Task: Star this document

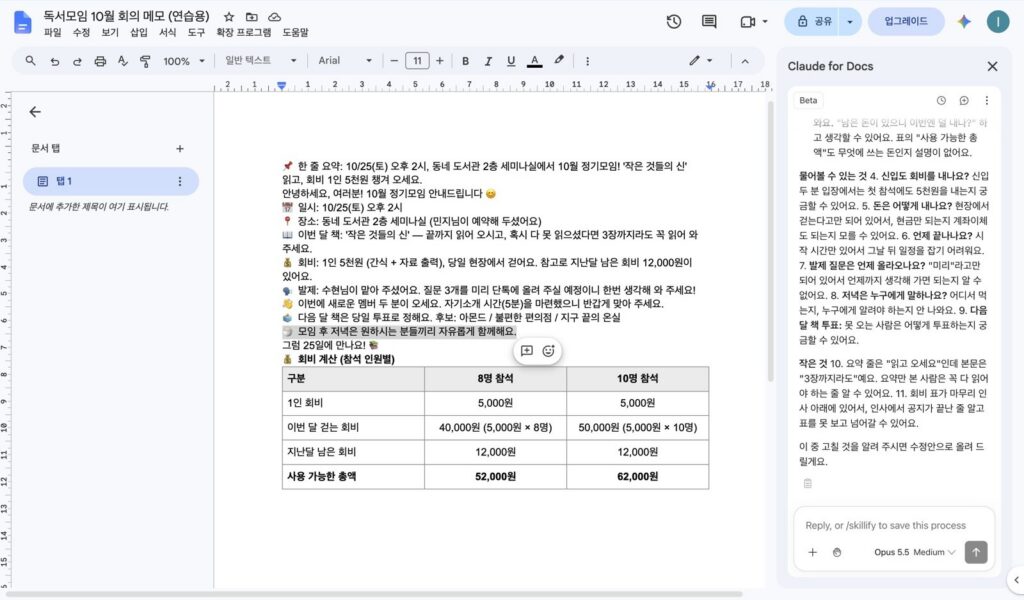Action: tap(229, 17)
